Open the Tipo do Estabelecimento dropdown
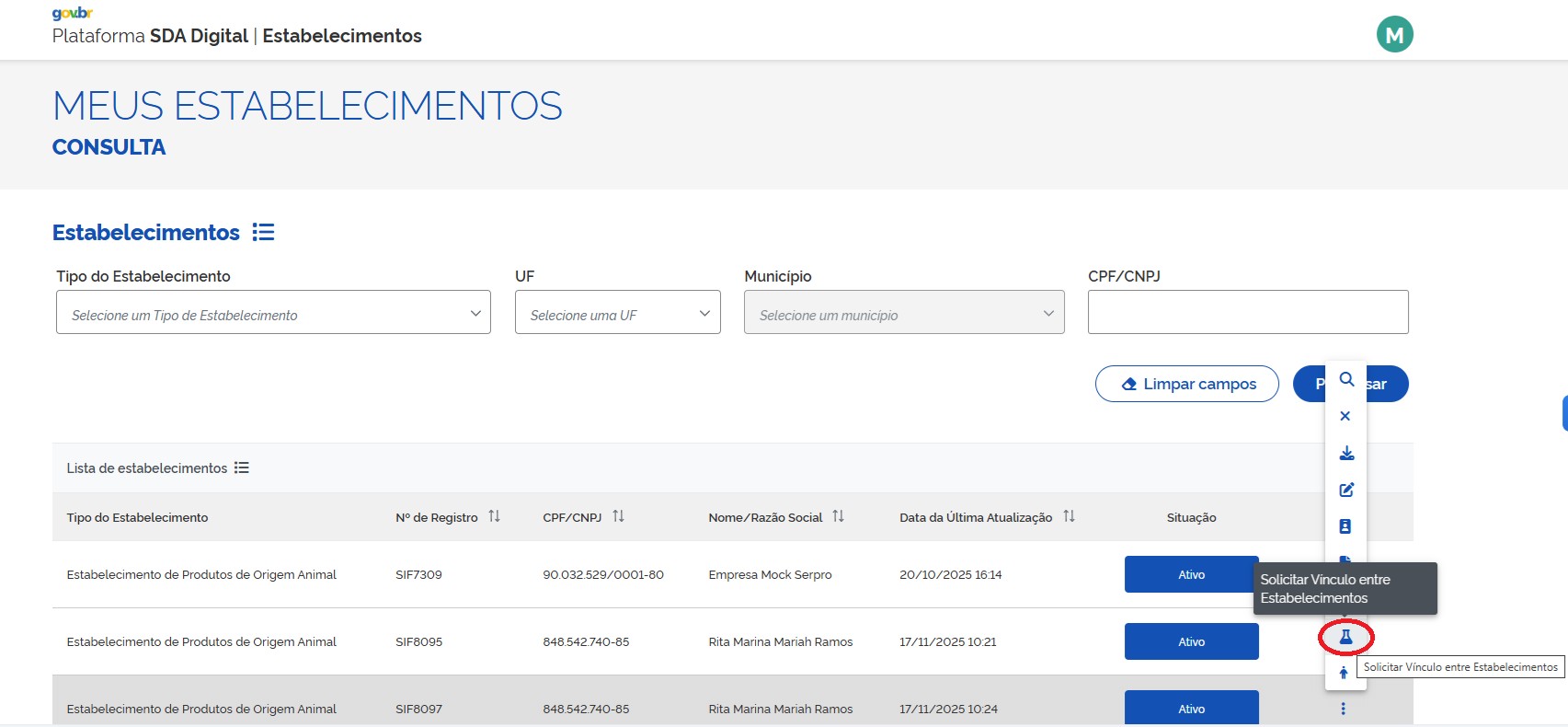The image size is (1568, 727). 273,313
